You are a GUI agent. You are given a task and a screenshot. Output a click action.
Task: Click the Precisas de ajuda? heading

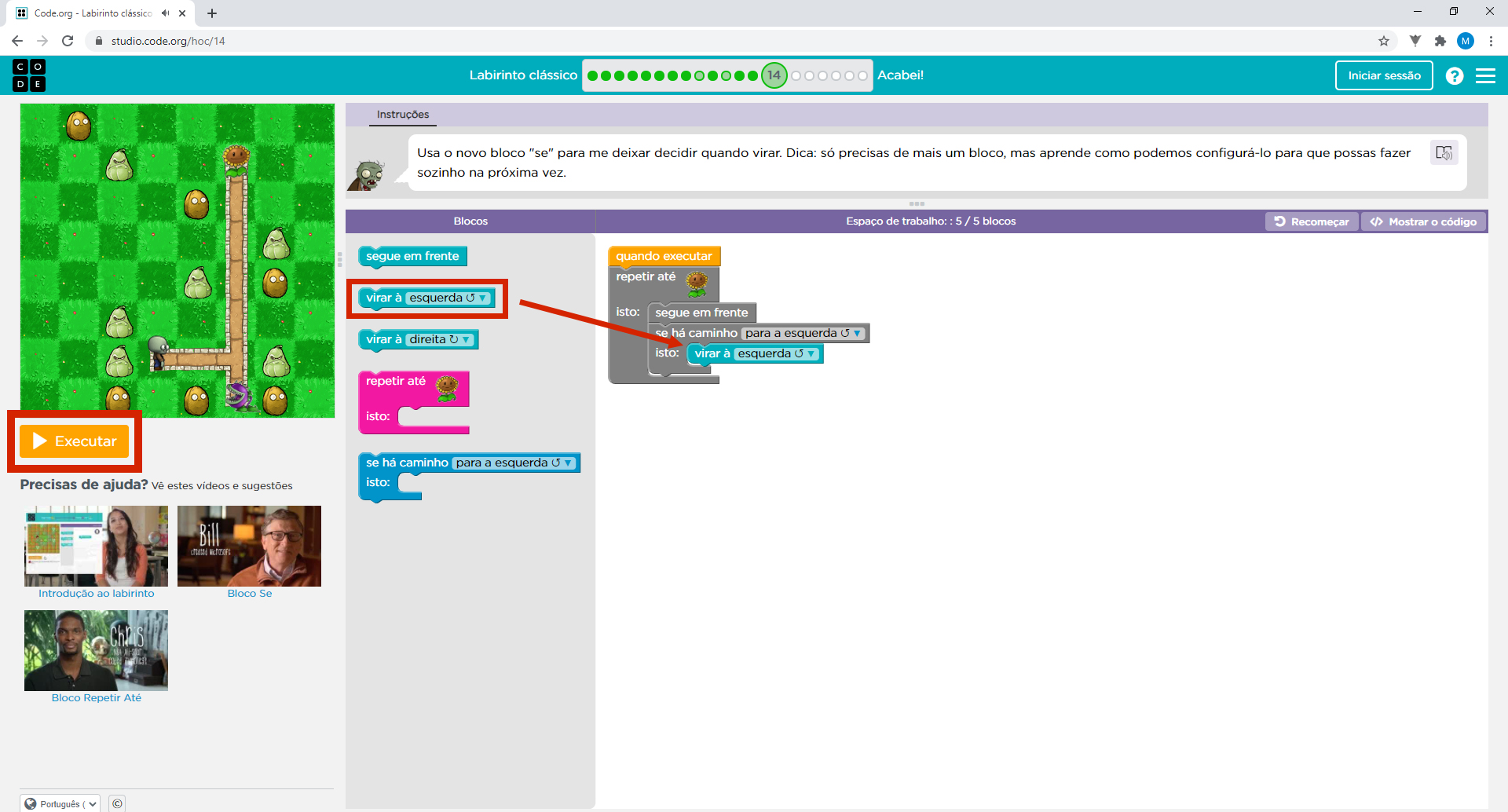84,485
